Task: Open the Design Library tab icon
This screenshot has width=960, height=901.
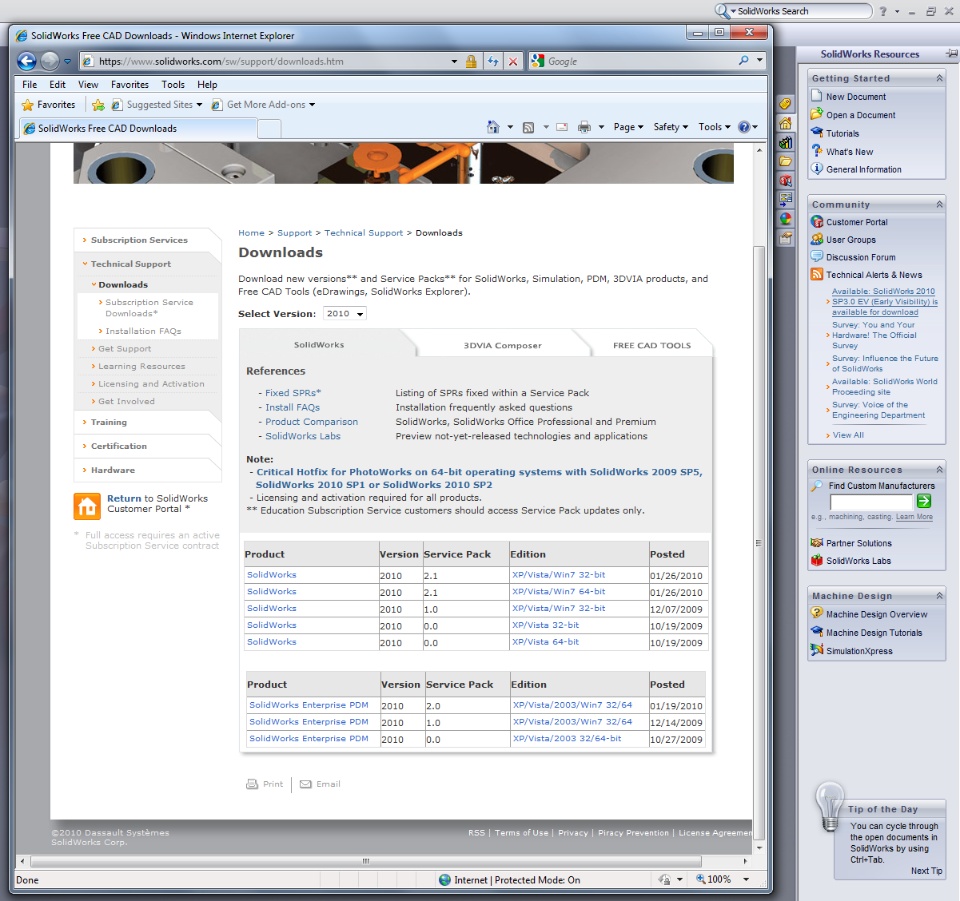Action: pyautogui.click(x=786, y=143)
